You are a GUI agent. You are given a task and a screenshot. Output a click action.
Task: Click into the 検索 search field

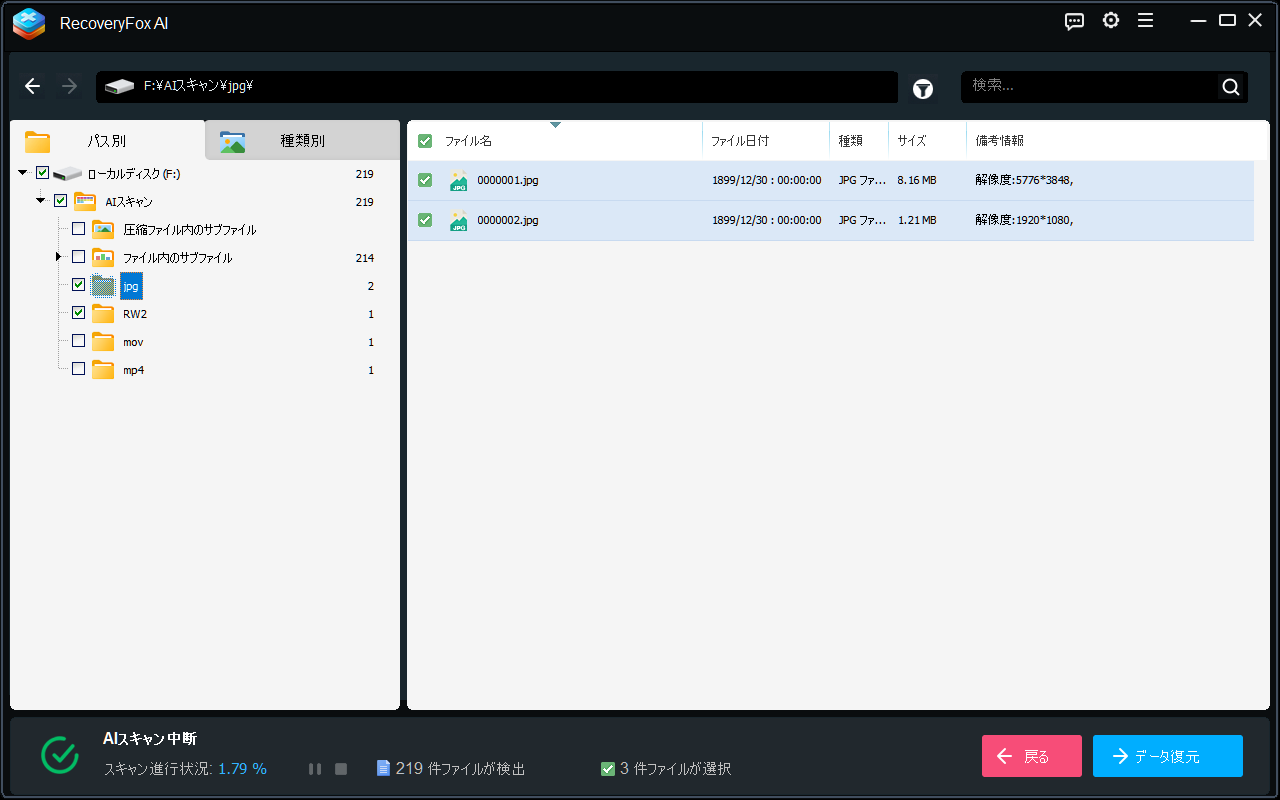point(1088,87)
